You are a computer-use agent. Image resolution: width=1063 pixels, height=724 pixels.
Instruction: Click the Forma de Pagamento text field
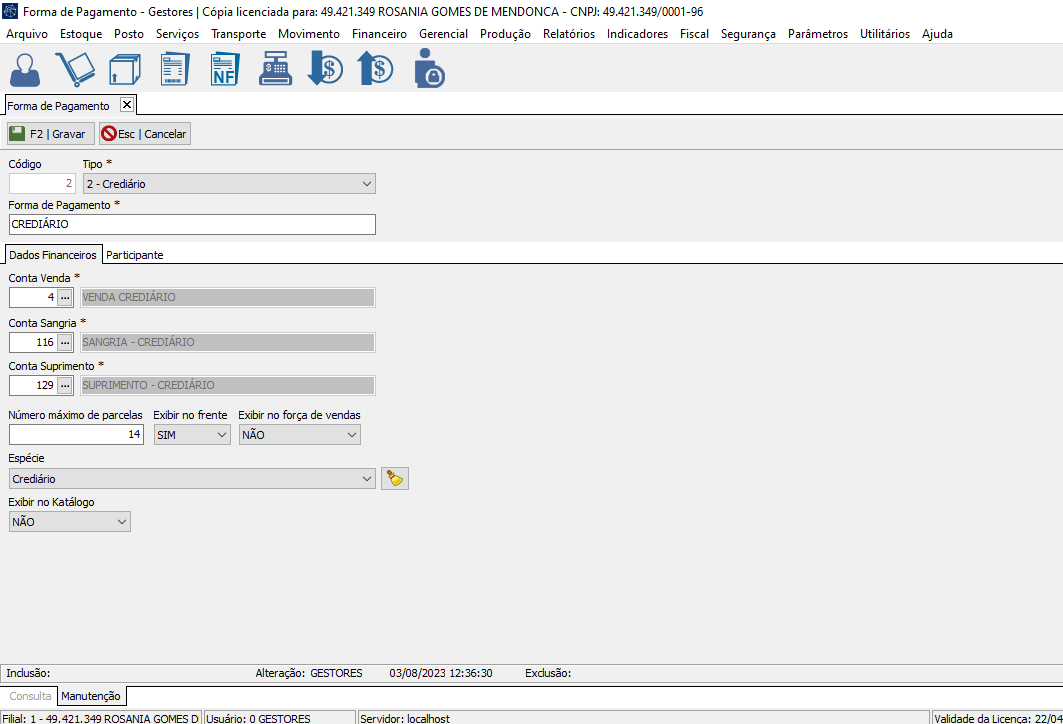click(193, 224)
